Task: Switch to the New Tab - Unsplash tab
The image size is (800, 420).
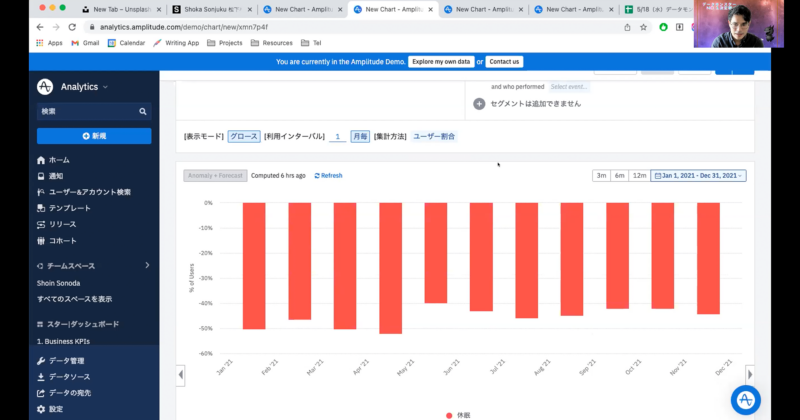Action: 121,9
